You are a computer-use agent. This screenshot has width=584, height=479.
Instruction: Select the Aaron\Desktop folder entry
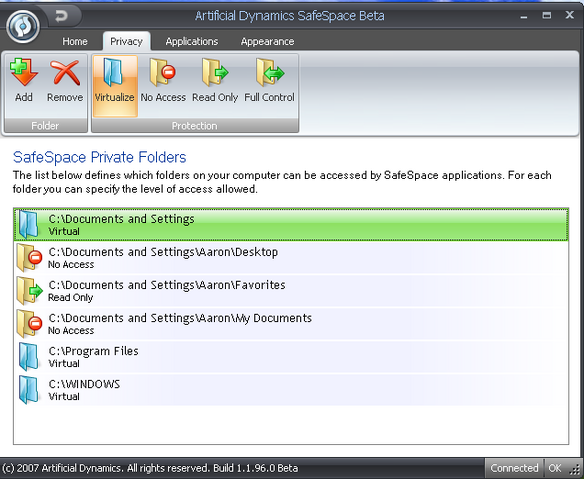coord(291,257)
